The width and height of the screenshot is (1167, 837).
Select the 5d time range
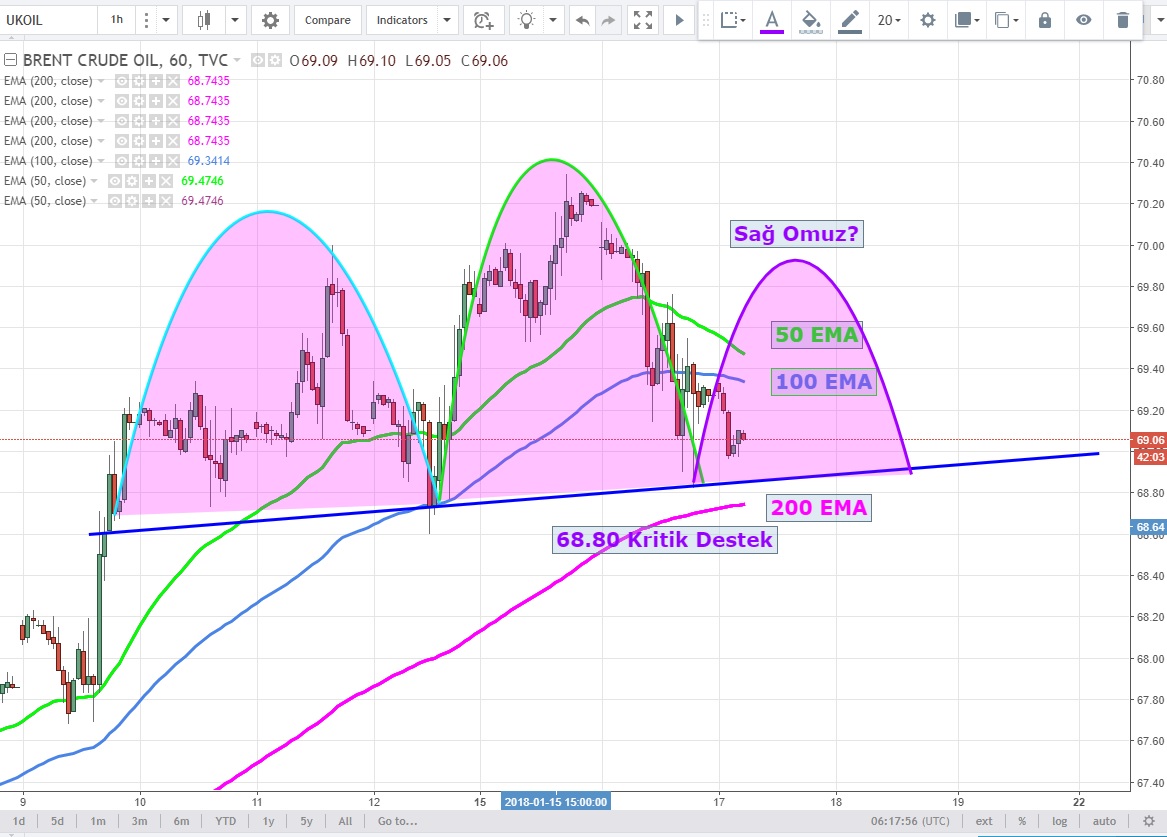[x=58, y=821]
